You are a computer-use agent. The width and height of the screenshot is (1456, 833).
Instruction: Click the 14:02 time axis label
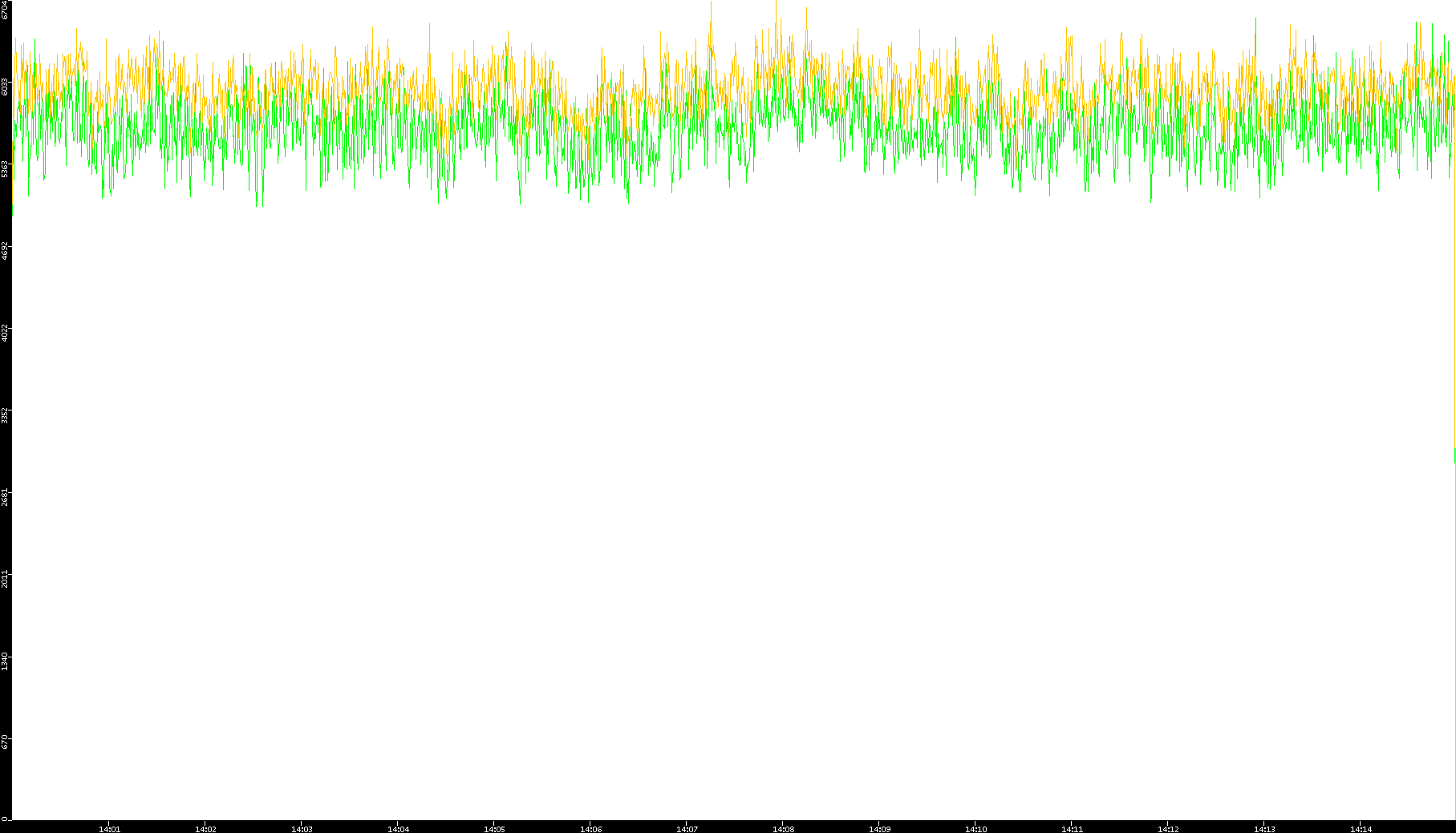point(205,828)
